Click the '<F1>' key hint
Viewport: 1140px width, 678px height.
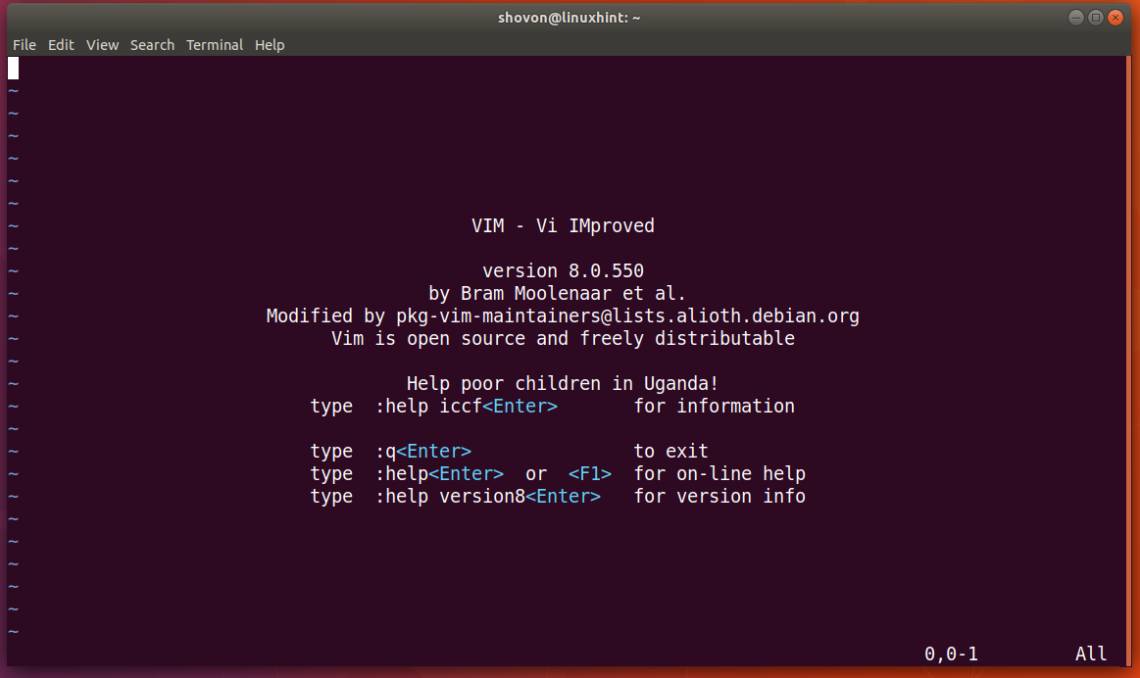point(590,474)
